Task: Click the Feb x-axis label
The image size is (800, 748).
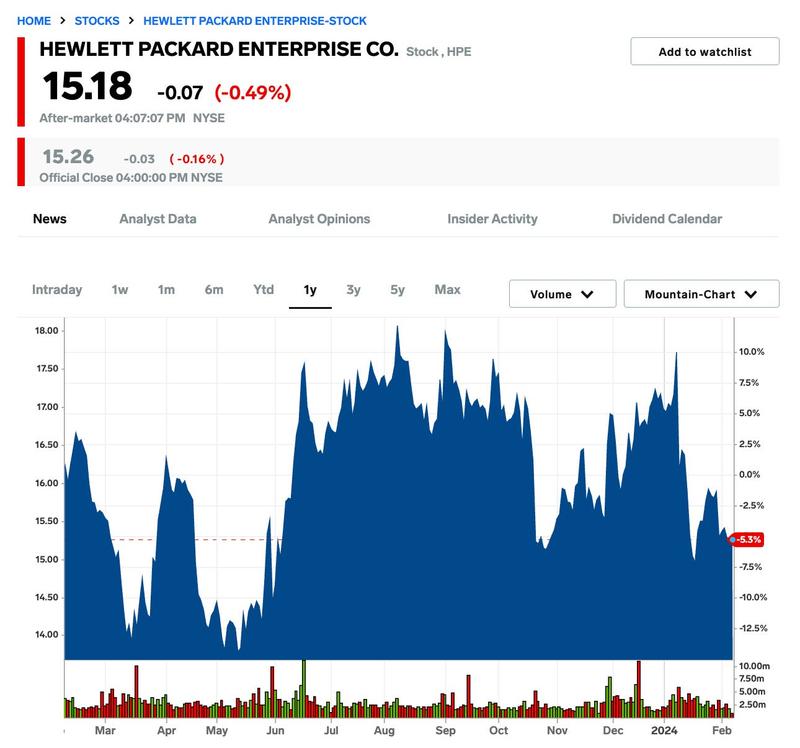Action: point(721,731)
